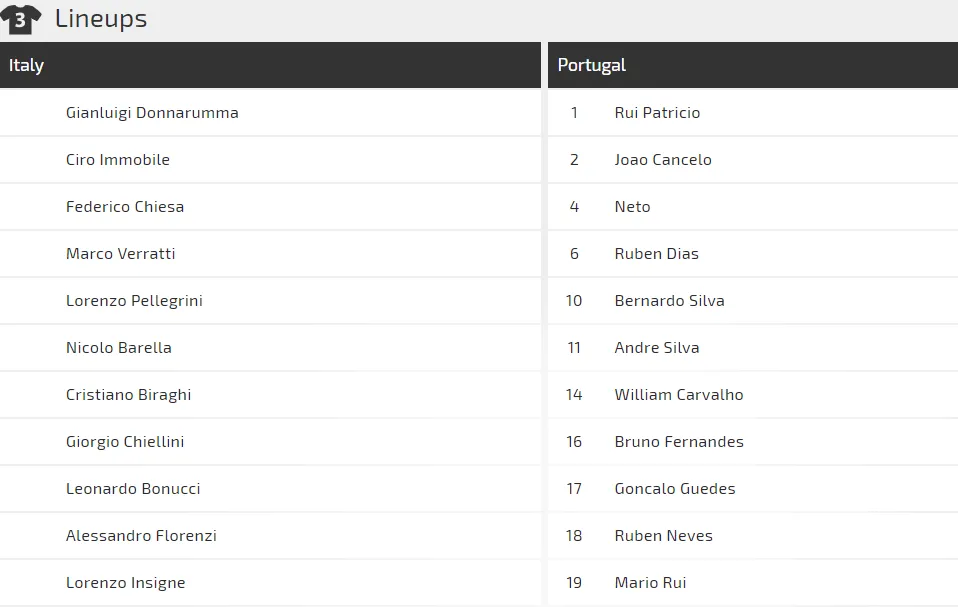Viewport: 958px width, 607px height.
Task: Select the Italy team header
Action: click(x=27, y=65)
